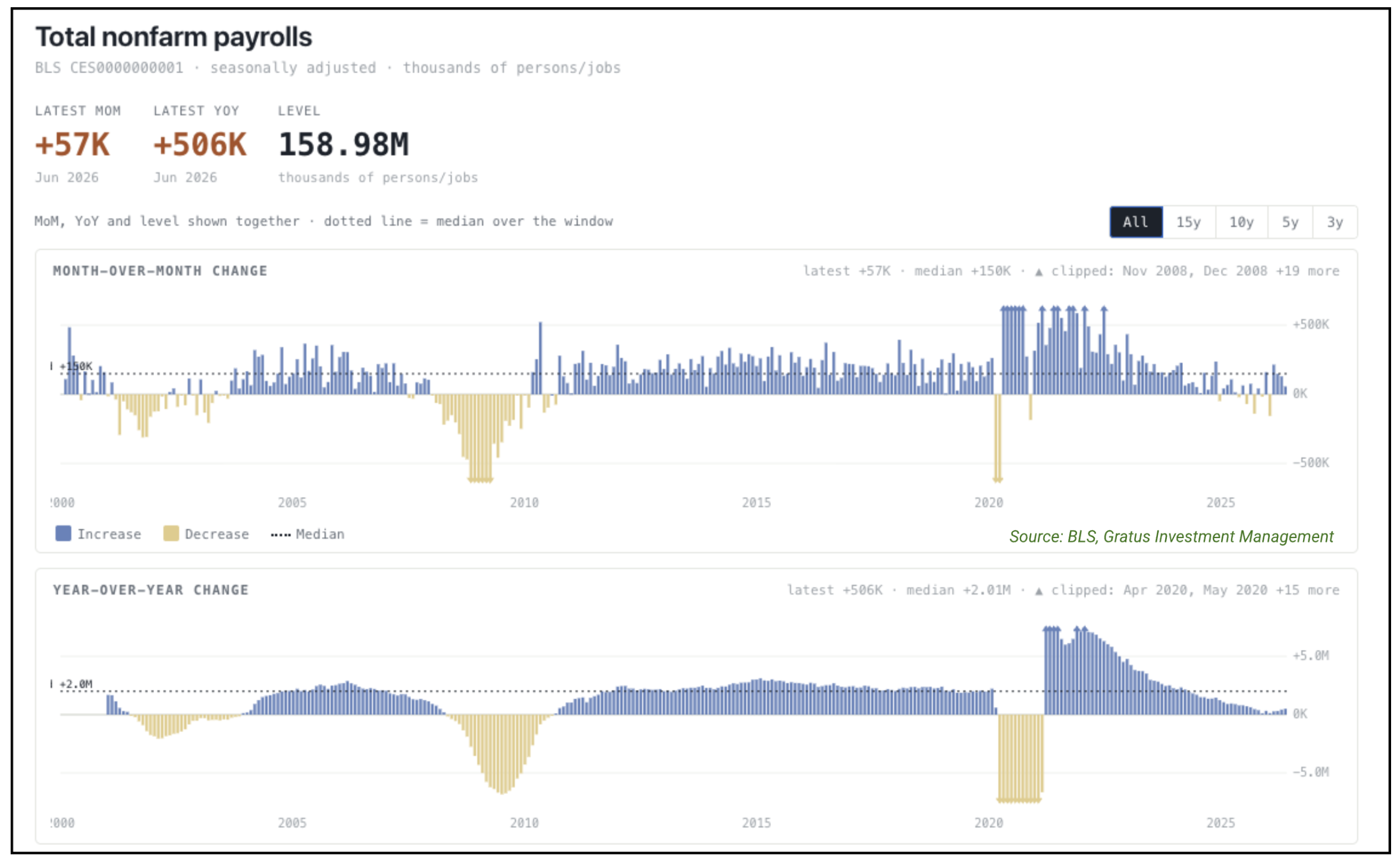Click the clipped downward arrow at 2020 MoM
1400x861 pixels.
[997, 479]
